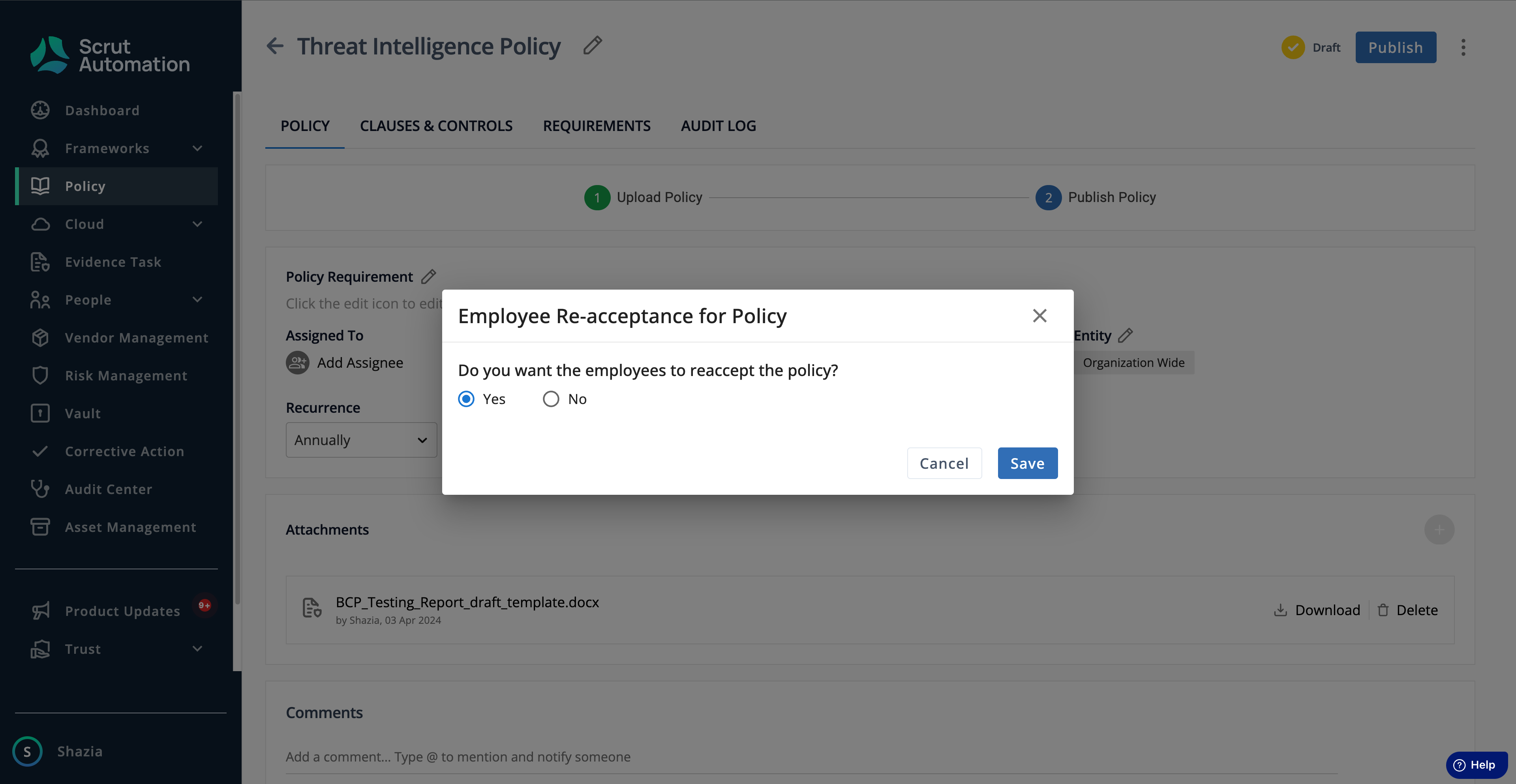Open Evidence Task in the sidebar
1516x784 pixels.
116,262
